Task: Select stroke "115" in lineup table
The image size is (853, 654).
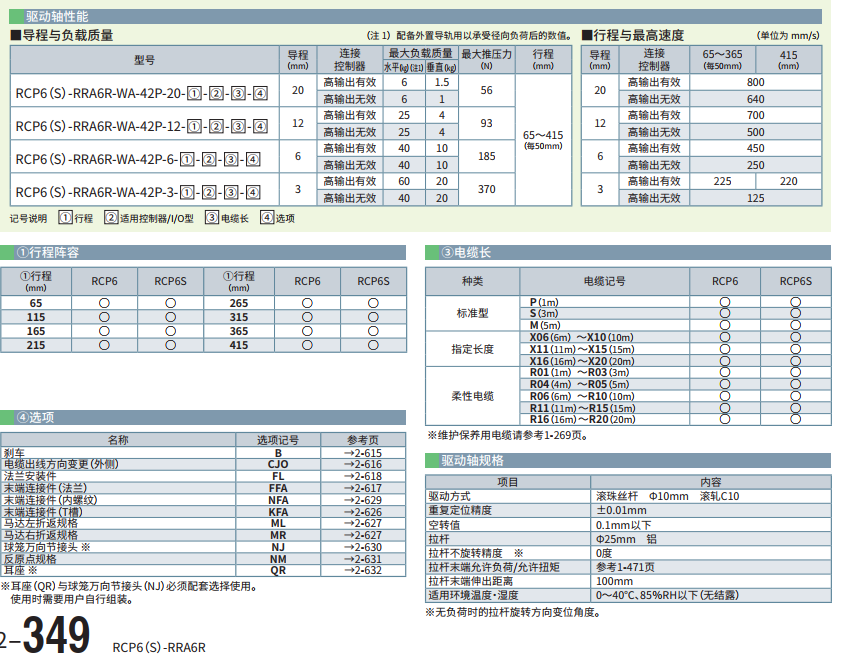Action: pyautogui.click(x=36, y=317)
